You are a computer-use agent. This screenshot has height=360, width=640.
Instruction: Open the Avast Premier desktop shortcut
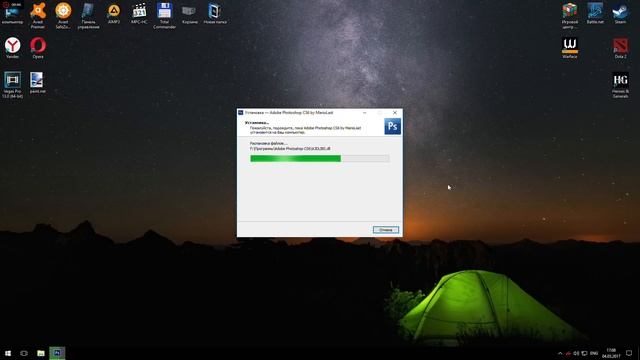click(x=38, y=15)
